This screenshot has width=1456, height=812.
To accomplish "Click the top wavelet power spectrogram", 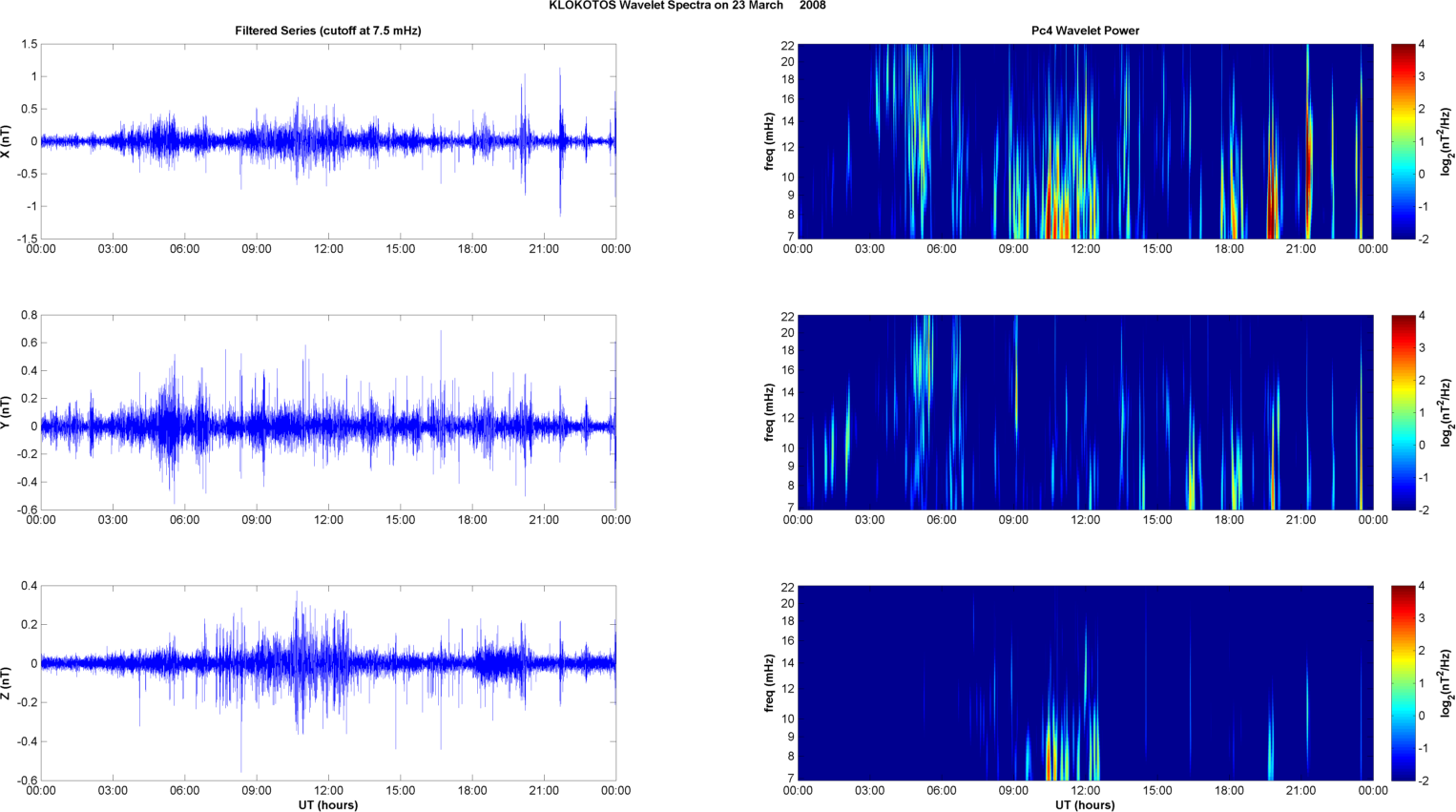I will point(1085,141).
